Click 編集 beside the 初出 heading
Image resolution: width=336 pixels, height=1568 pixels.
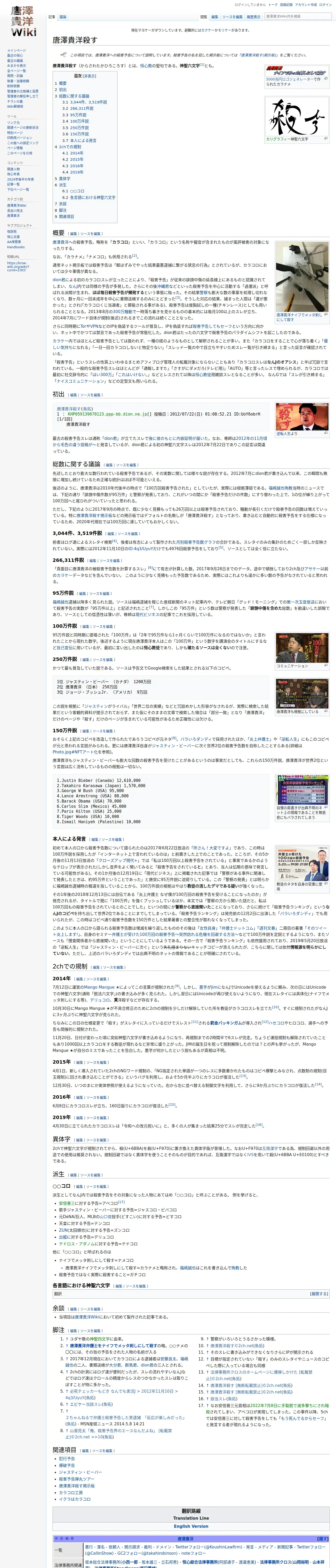73,395
